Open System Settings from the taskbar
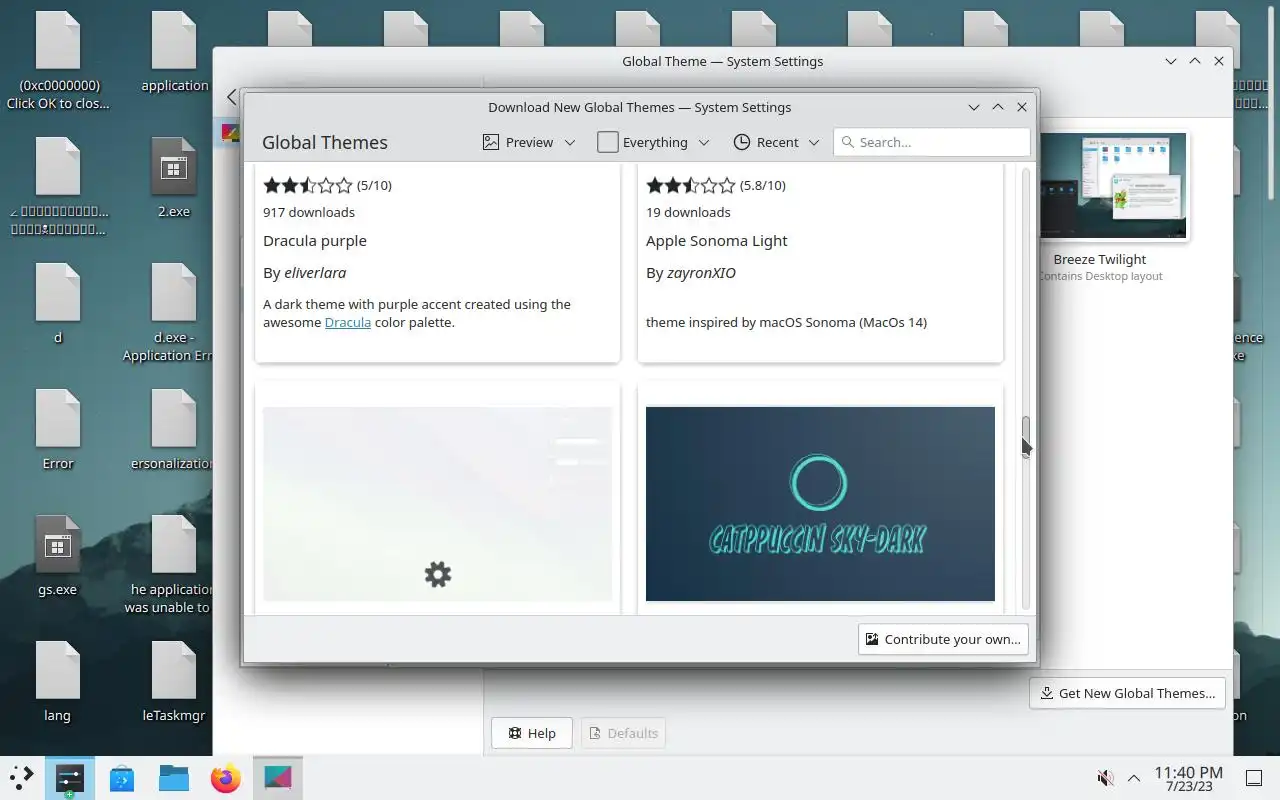The height and width of the screenshot is (800, 1280). 70,777
